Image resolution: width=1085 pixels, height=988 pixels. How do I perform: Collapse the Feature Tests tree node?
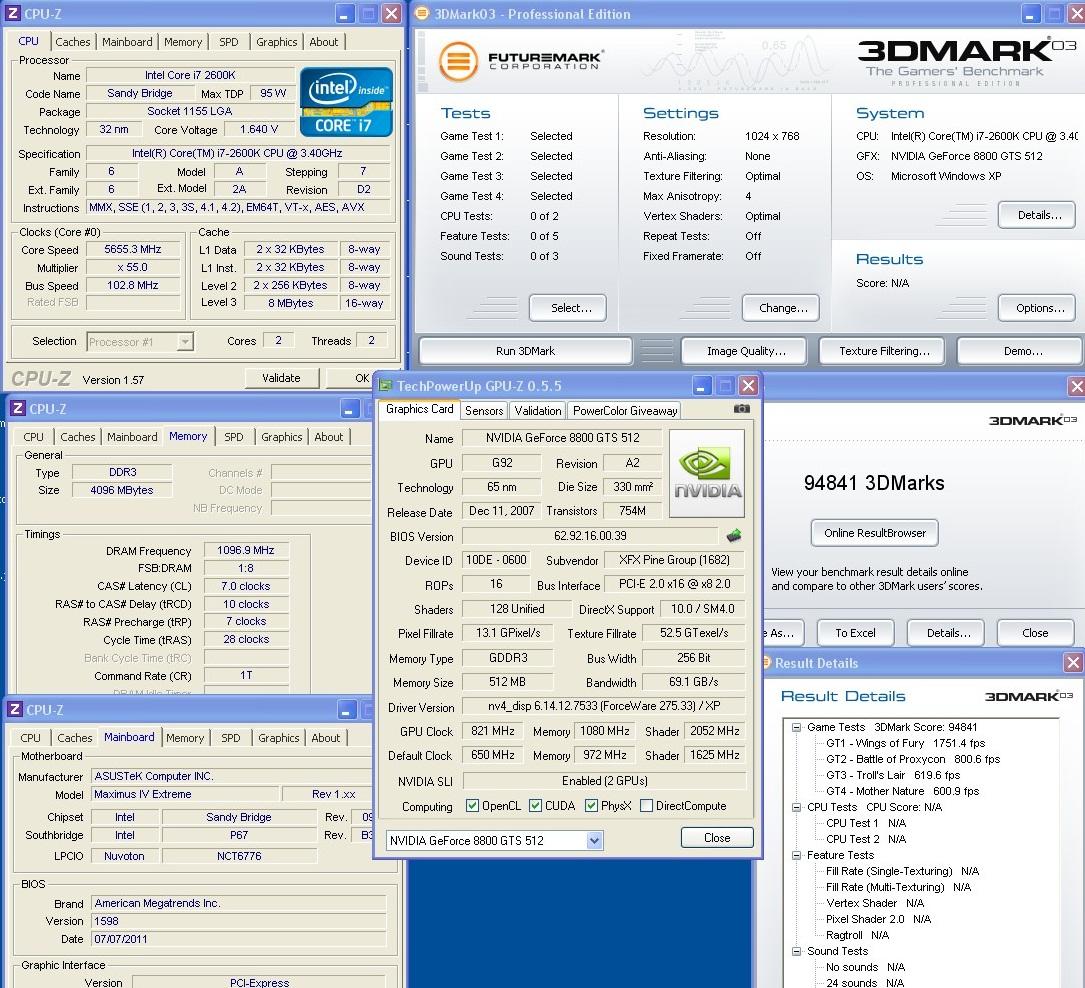pos(796,855)
